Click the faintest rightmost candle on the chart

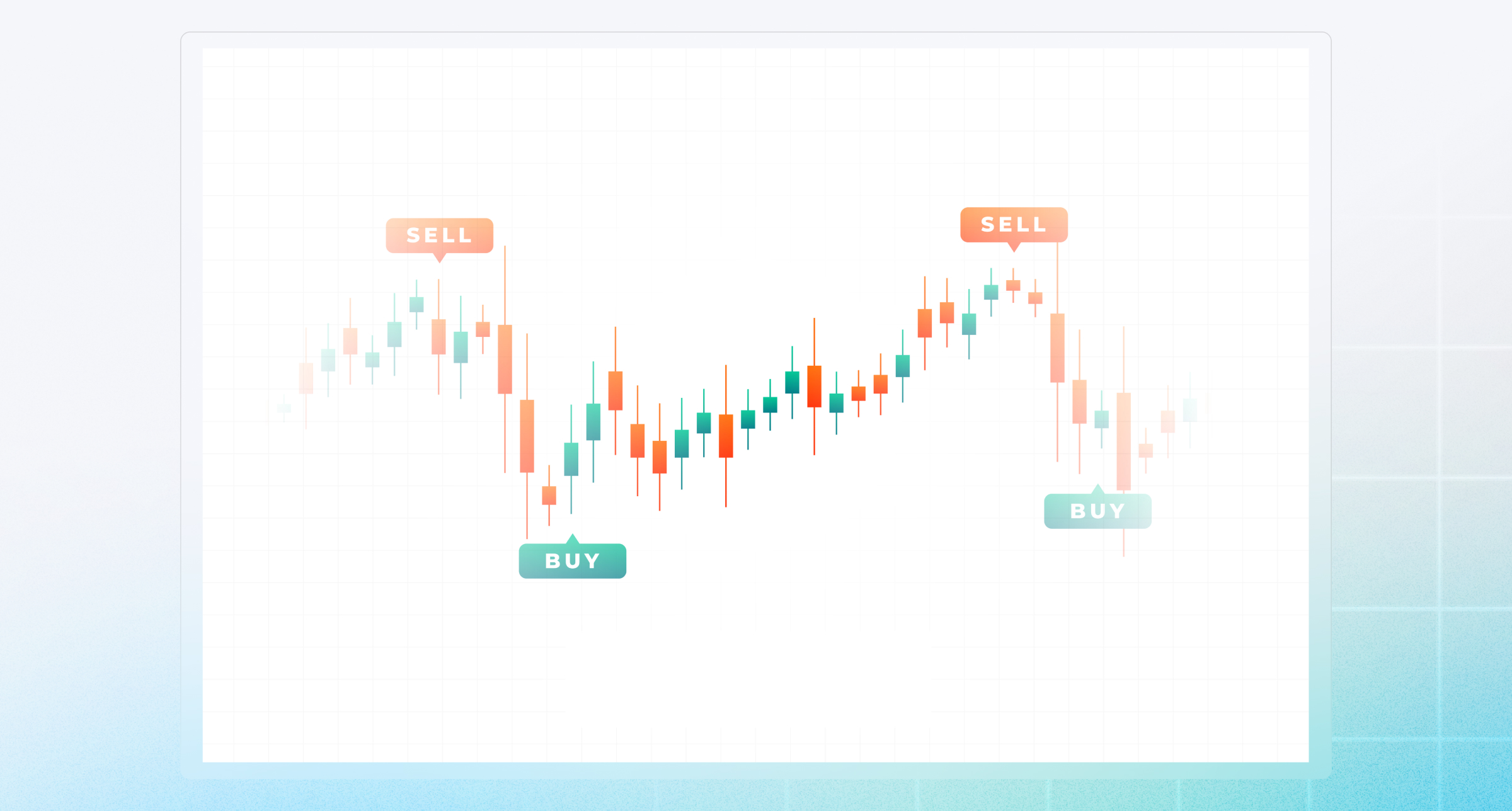tap(1189, 410)
